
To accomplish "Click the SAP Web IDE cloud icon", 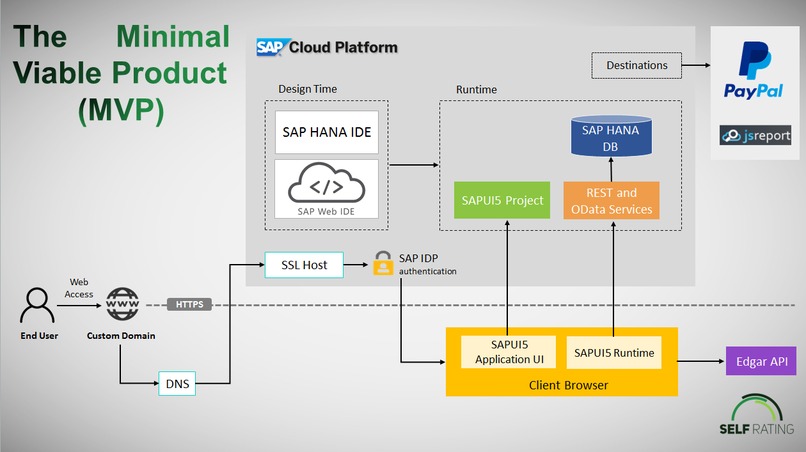I will (x=326, y=183).
